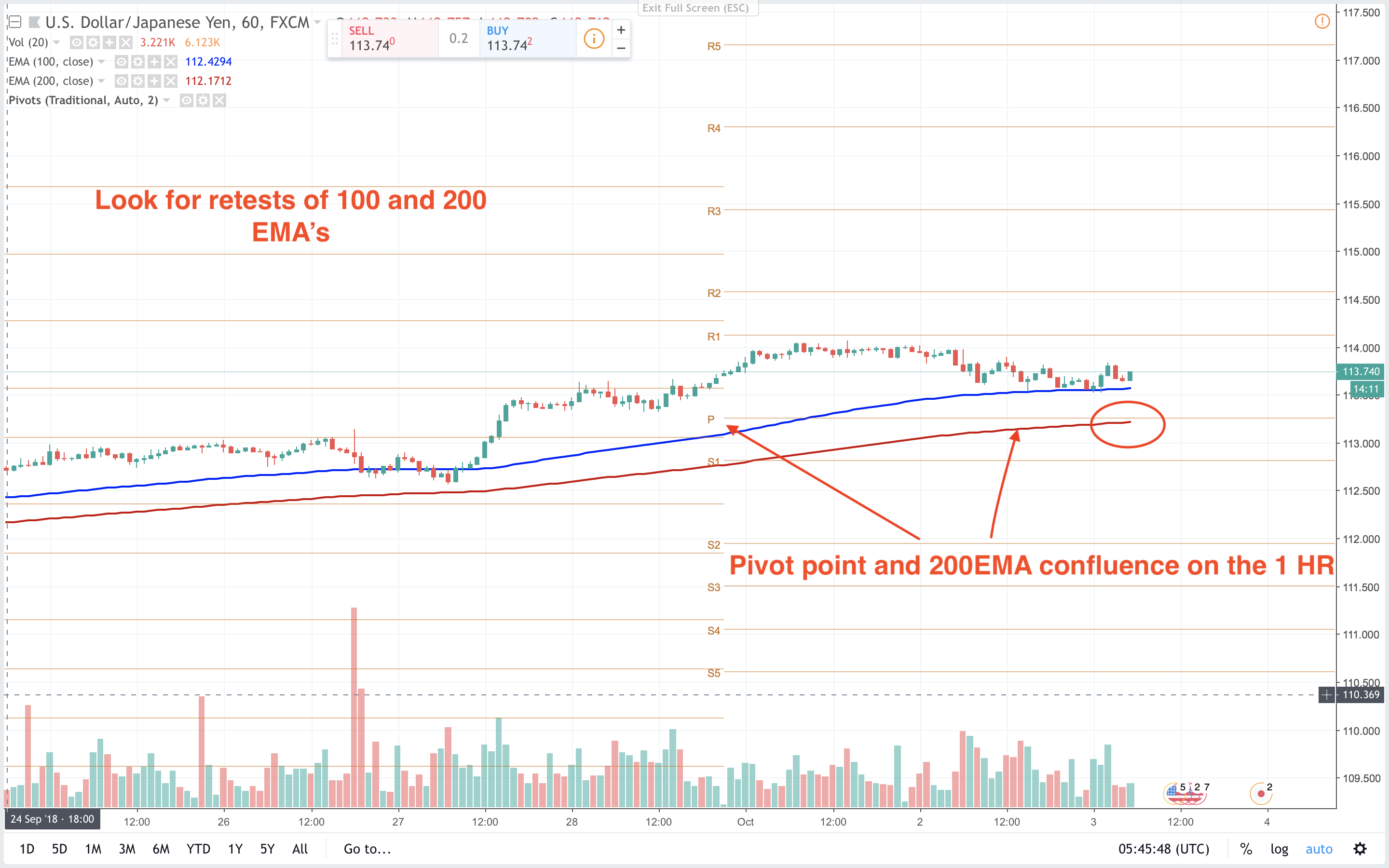Select the 3M time range
Screen dimensions: 1389x868
pos(127,849)
